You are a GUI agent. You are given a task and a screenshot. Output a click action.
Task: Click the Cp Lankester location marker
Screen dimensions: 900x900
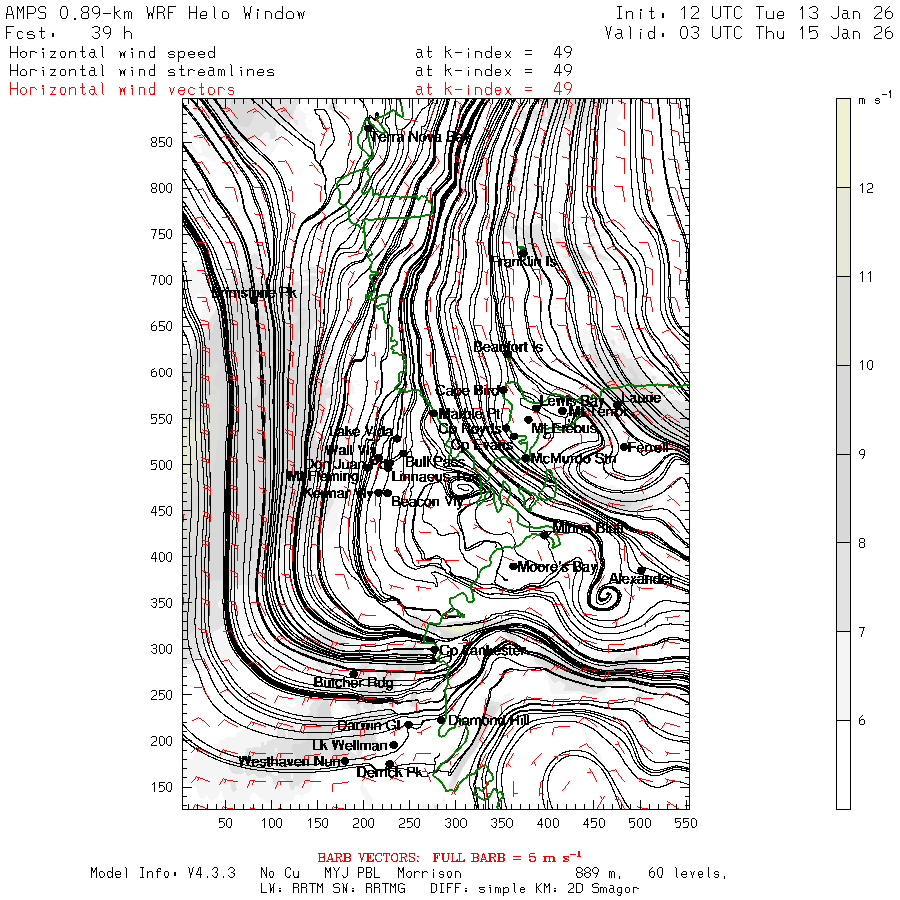[x=434, y=650]
